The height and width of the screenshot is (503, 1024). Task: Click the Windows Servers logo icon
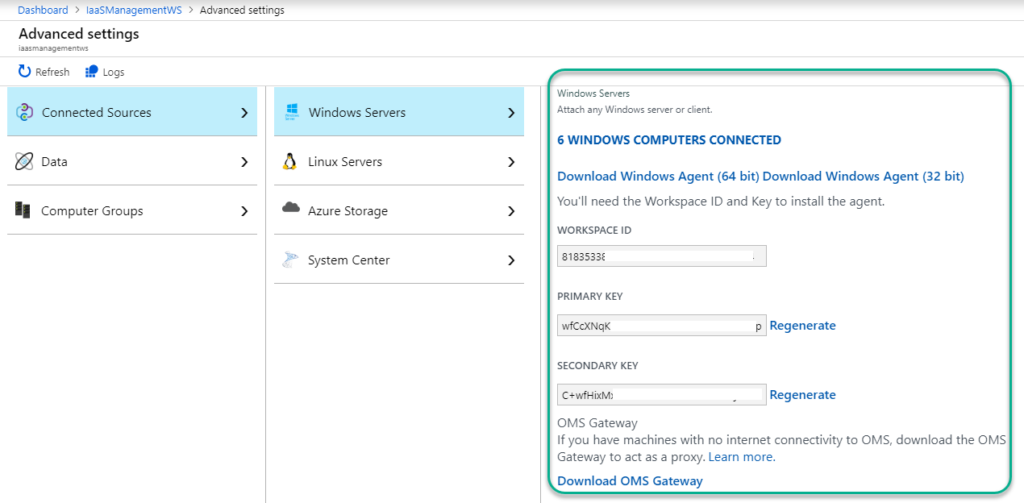pos(291,112)
